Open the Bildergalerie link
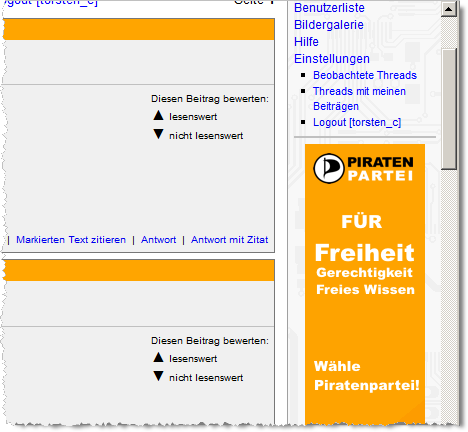This screenshot has height=432, width=468. 329,25
